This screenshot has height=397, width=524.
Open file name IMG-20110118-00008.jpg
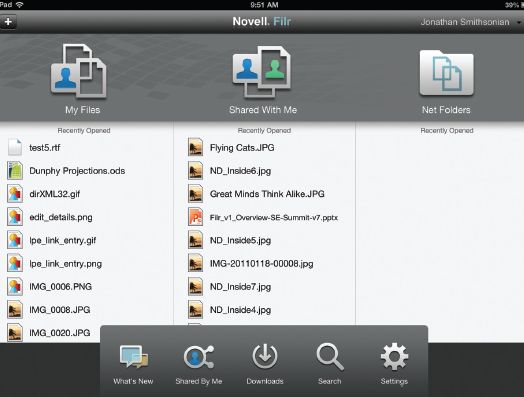(x=262, y=264)
